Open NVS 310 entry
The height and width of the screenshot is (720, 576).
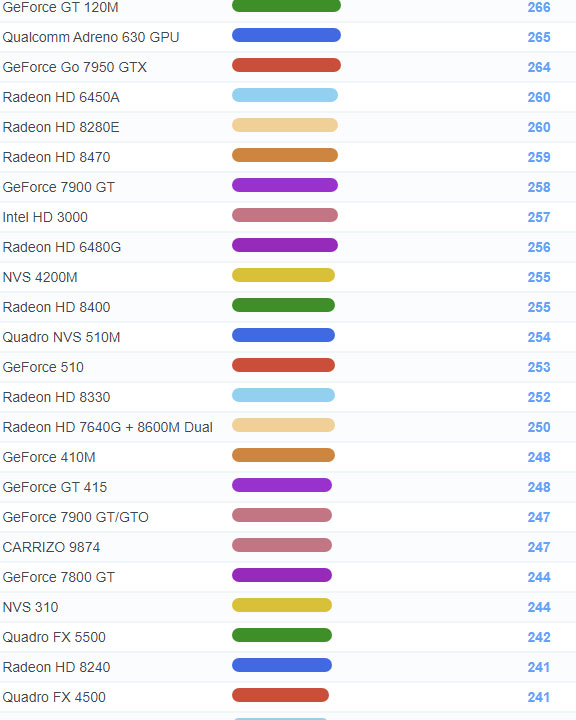click(30, 607)
